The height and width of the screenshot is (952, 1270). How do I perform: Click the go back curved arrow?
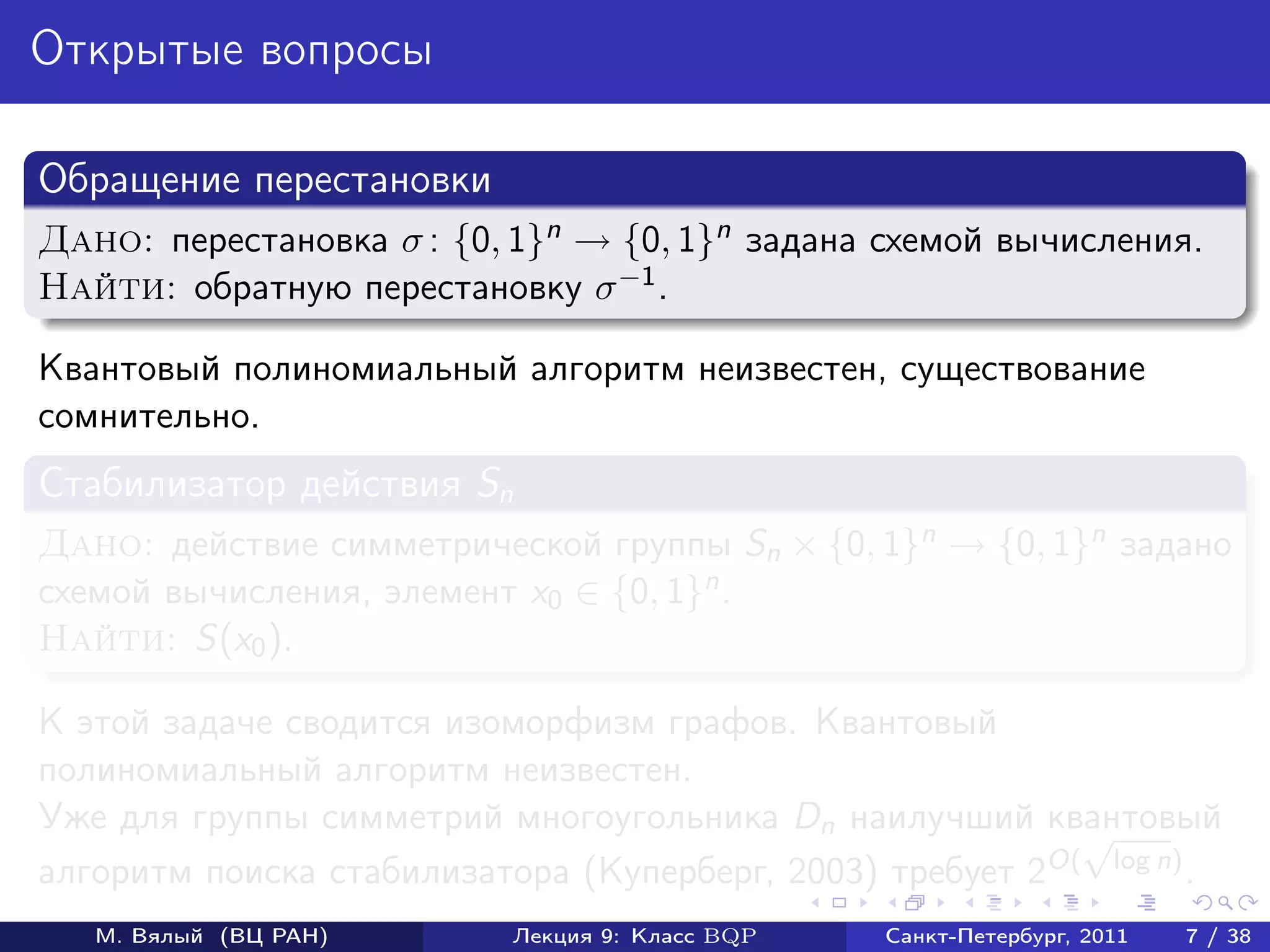pos(1202,902)
